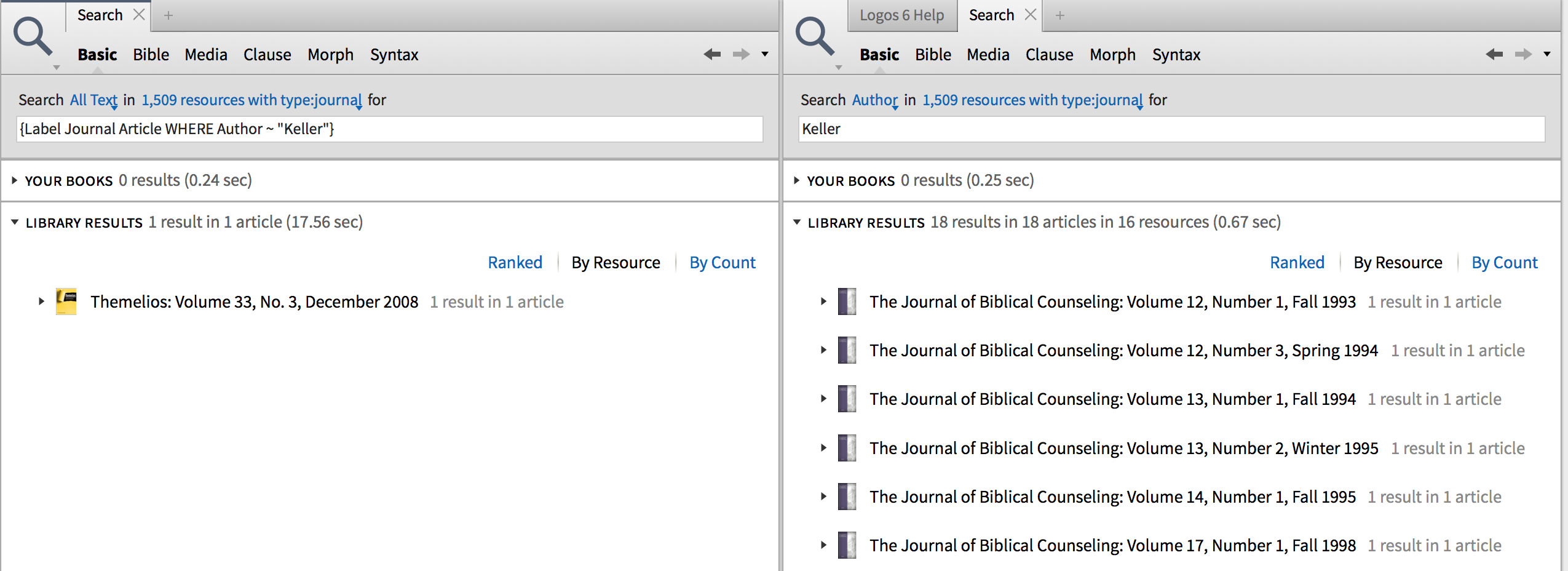
Task: Click cover icon for Volume 14, Number 1, Fall 1995
Action: 847,497
